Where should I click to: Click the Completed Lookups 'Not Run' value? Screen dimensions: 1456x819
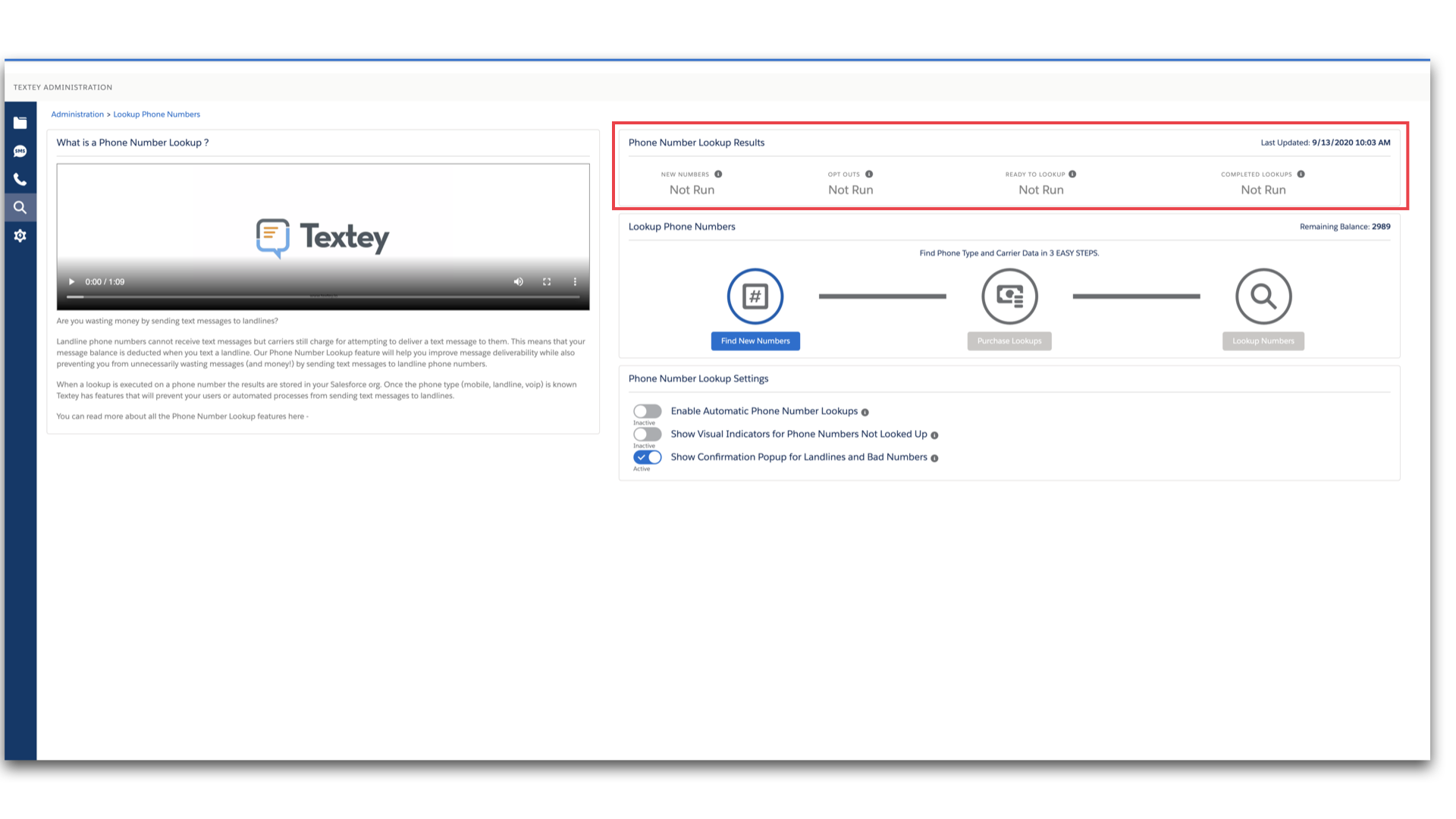[x=1263, y=190]
